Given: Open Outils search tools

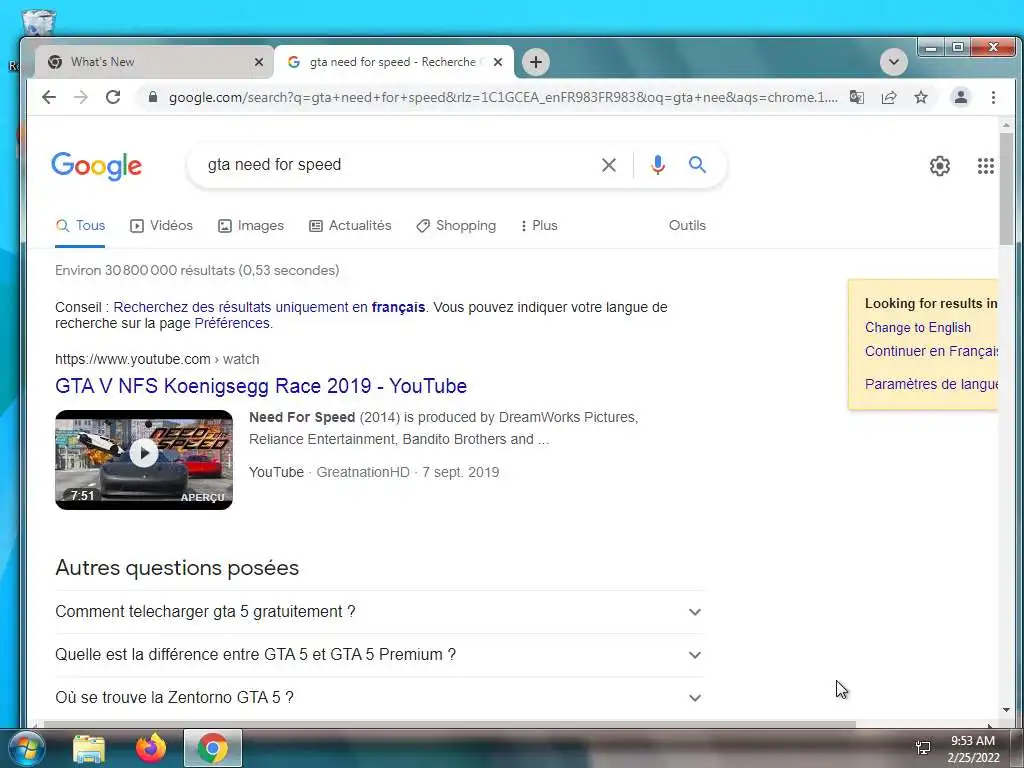Looking at the screenshot, I should point(687,225).
